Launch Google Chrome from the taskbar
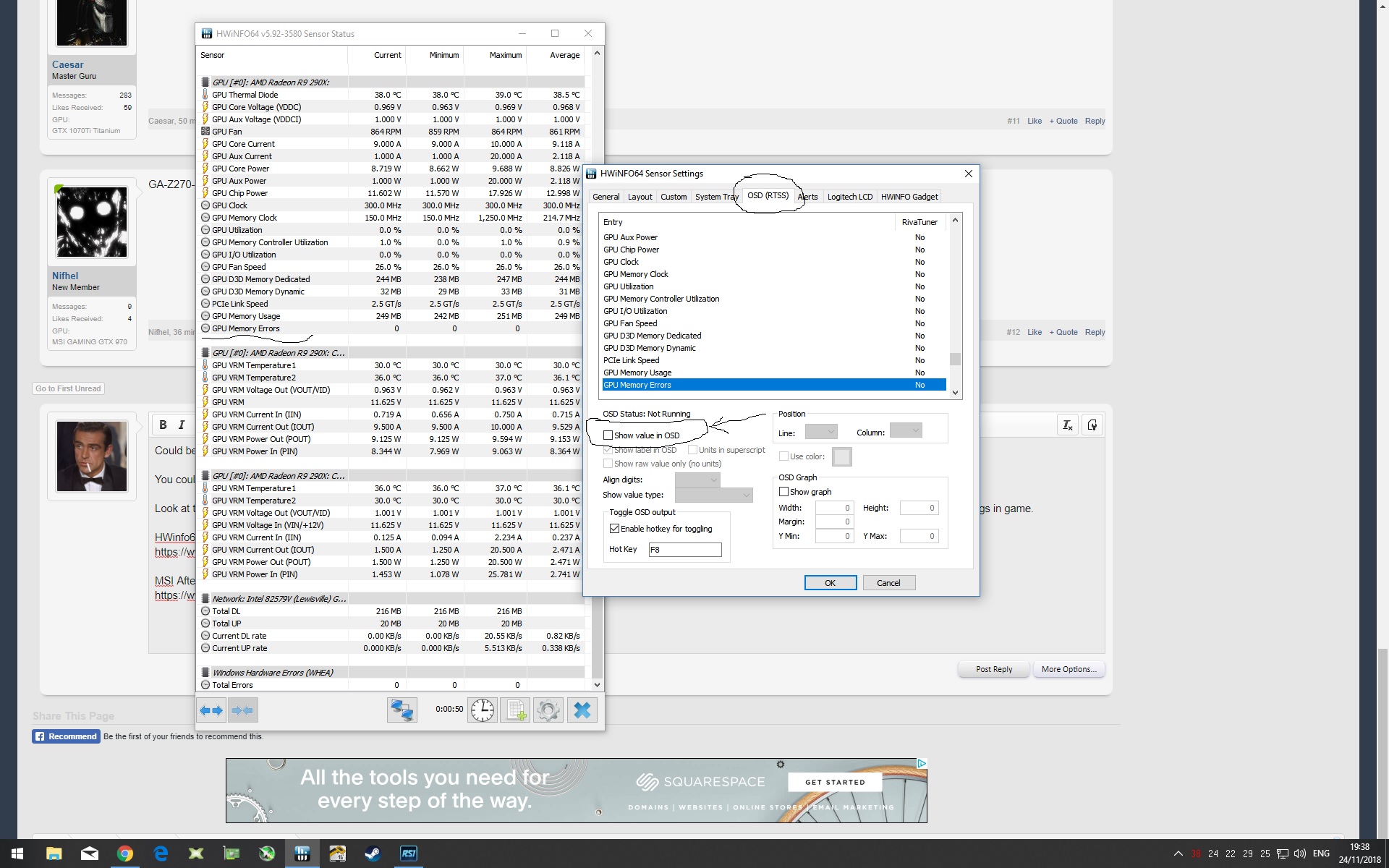Viewport: 1389px width, 868px height. [x=125, y=854]
